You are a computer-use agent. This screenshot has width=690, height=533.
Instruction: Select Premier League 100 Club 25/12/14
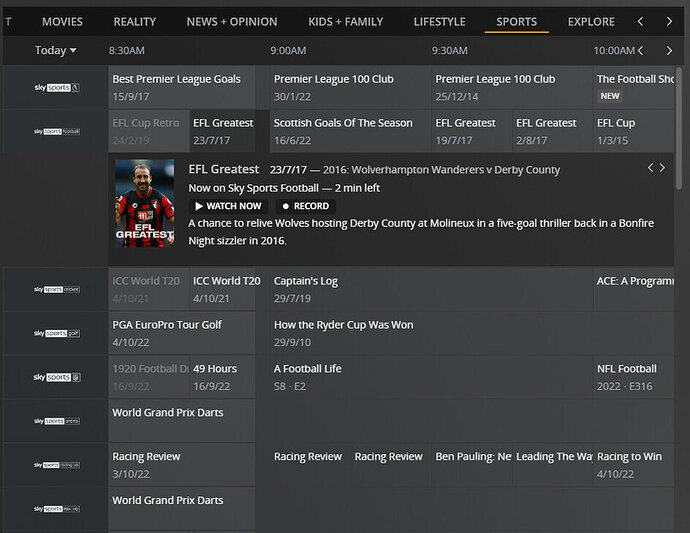[x=512, y=87]
